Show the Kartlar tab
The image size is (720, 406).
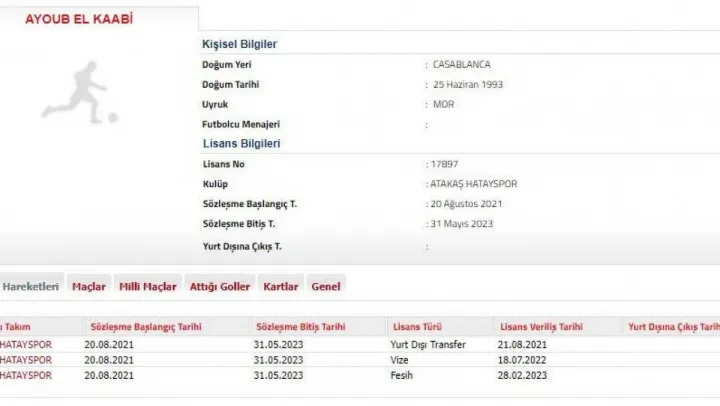(280, 286)
